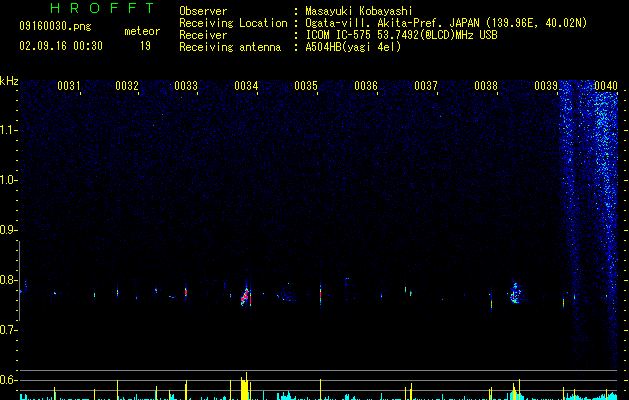This screenshot has height=400, width=629.
Task: Click the Observer label
Action: point(203,11)
